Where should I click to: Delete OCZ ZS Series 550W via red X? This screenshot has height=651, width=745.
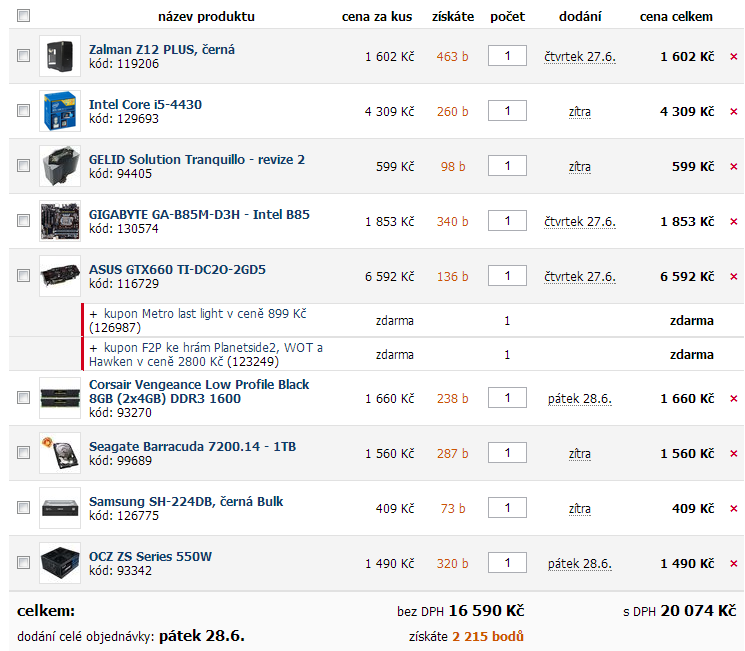[x=734, y=564]
